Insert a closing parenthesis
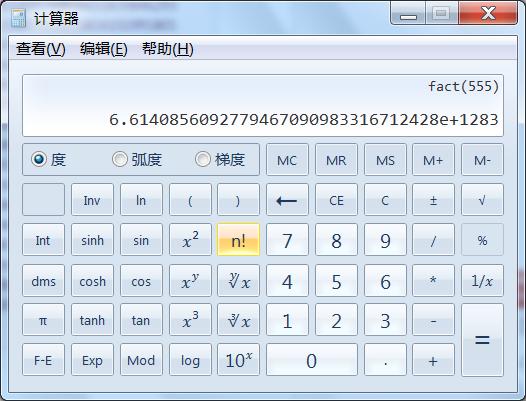Viewport: 526px width, 401px height. tap(238, 200)
